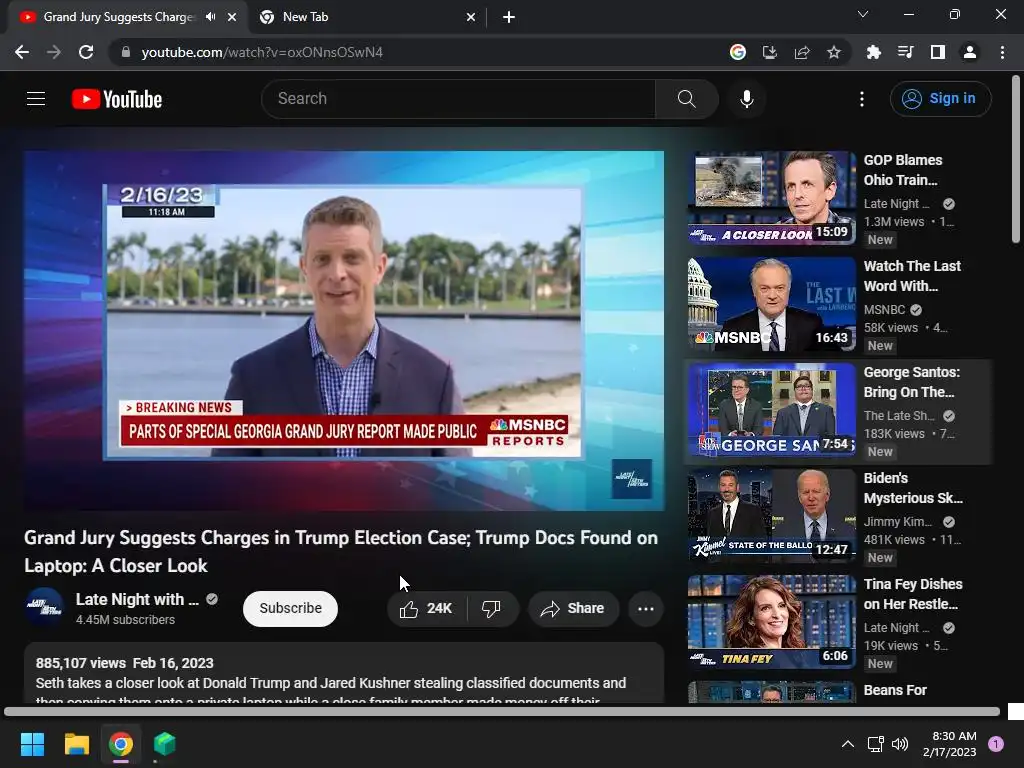
Task: Open Chrome profile icon
Action: coord(970,52)
